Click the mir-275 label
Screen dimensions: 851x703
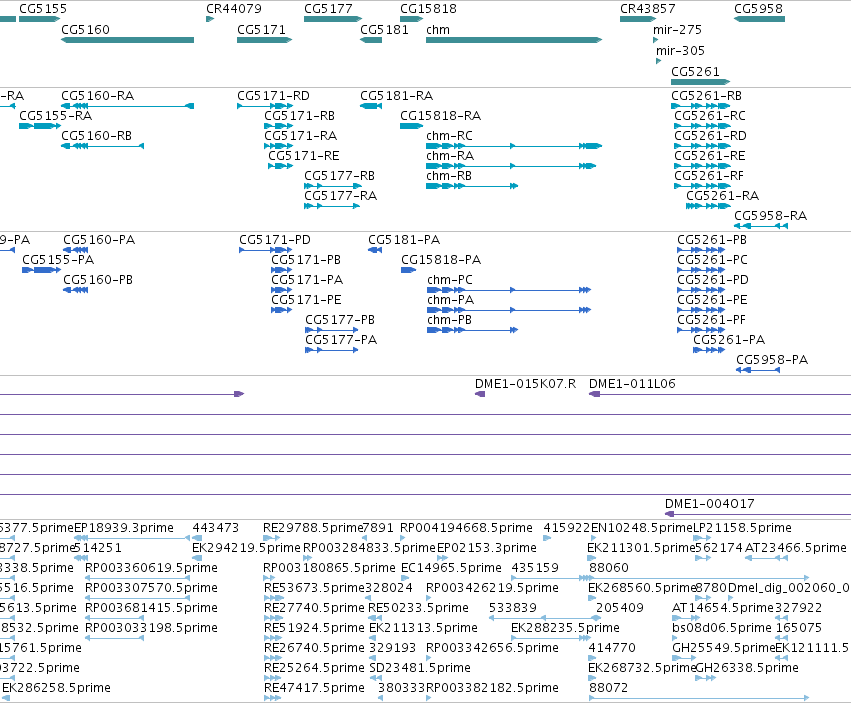[677, 30]
